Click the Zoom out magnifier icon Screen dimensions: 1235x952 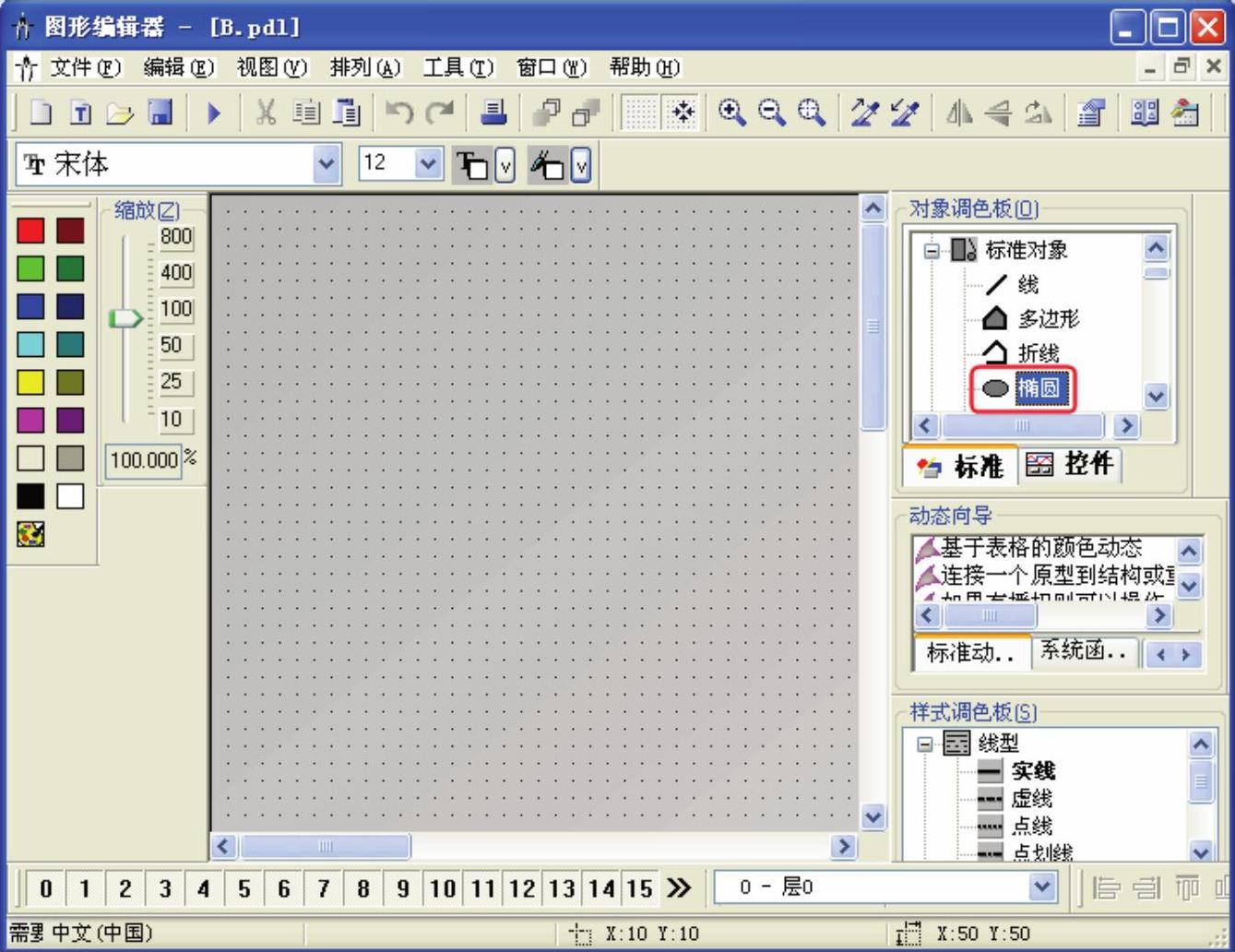pos(771,113)
